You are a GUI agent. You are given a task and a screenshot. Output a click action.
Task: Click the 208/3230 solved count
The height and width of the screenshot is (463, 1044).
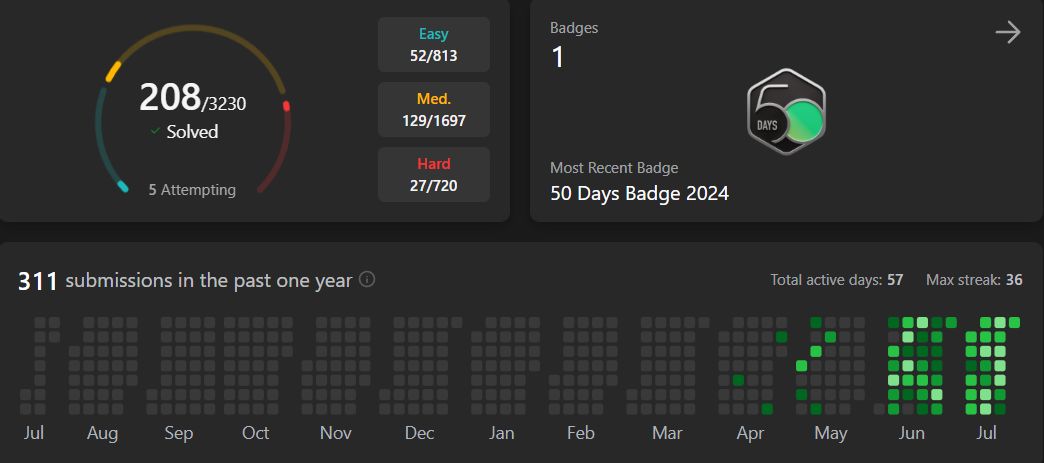point(192,98)
